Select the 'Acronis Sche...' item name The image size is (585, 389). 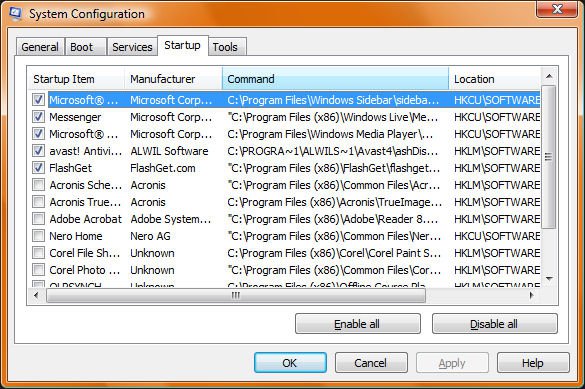coord(85,185)
